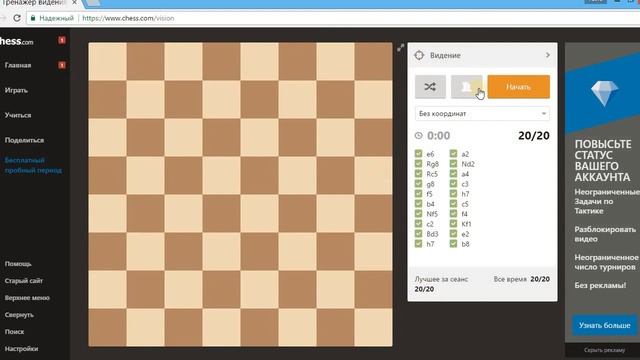Viewport: 640px width, 360px height.
Task: Toggle the checkbox next to b8
Action: point(453,244)
